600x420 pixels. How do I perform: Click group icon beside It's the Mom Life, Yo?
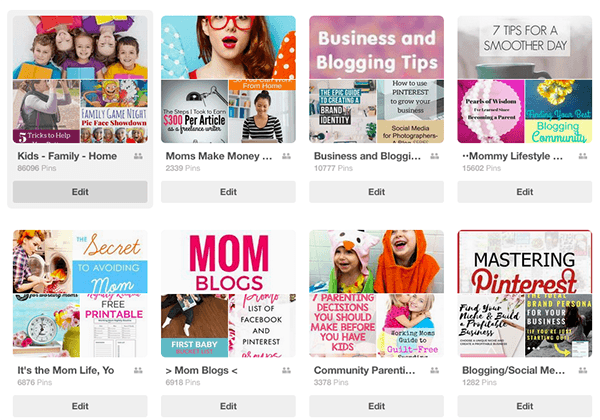[138, 370]
